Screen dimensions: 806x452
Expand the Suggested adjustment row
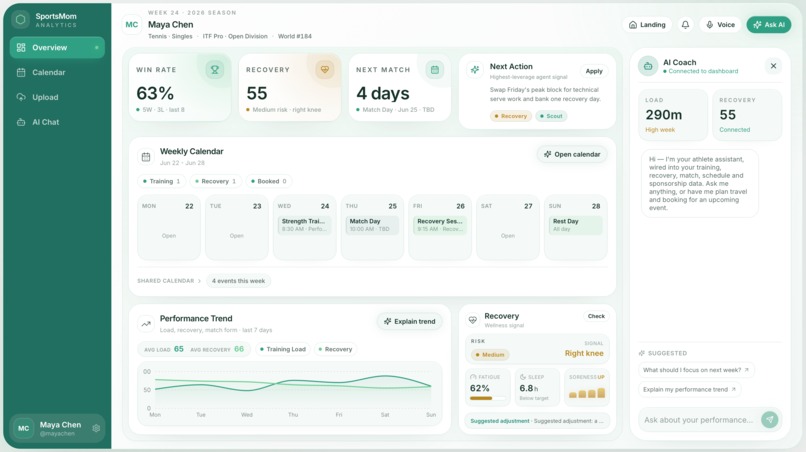pyautogui.click(x=537, y=421)
